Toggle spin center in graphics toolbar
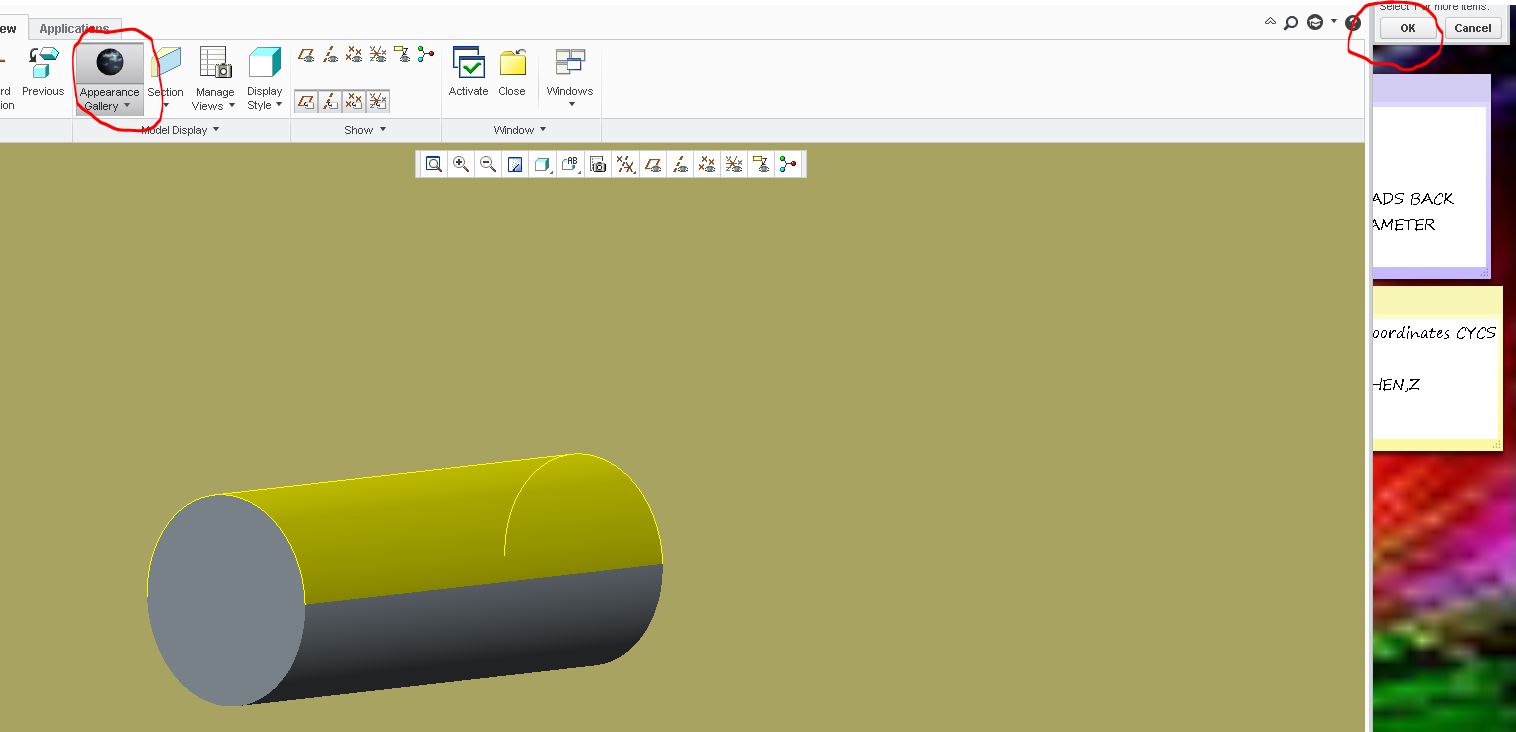The height and width of the screenshot is (732, 1516). (x=789, y=164)
